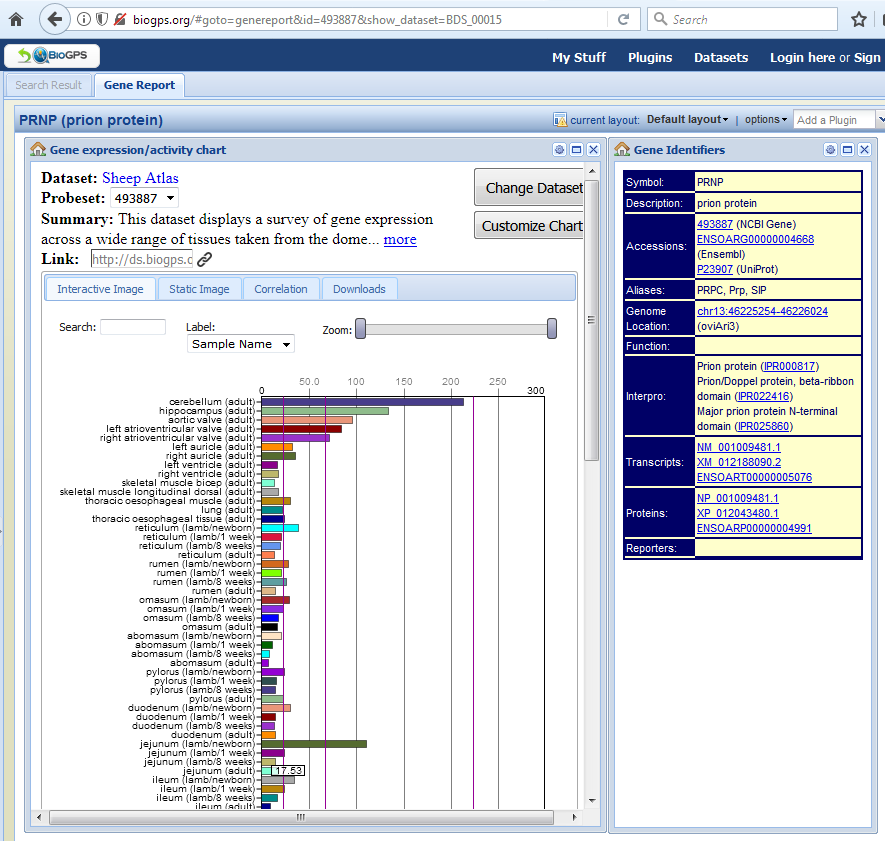Switch to the Correlation tab
Viewport: 885px width, 841px height.
[x=281, y=288]
